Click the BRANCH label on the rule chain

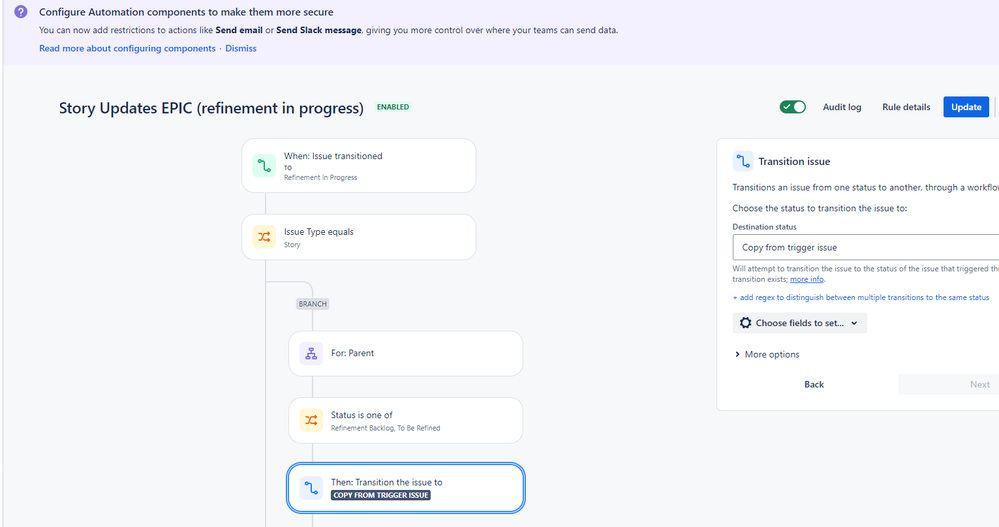pos(313,304)
